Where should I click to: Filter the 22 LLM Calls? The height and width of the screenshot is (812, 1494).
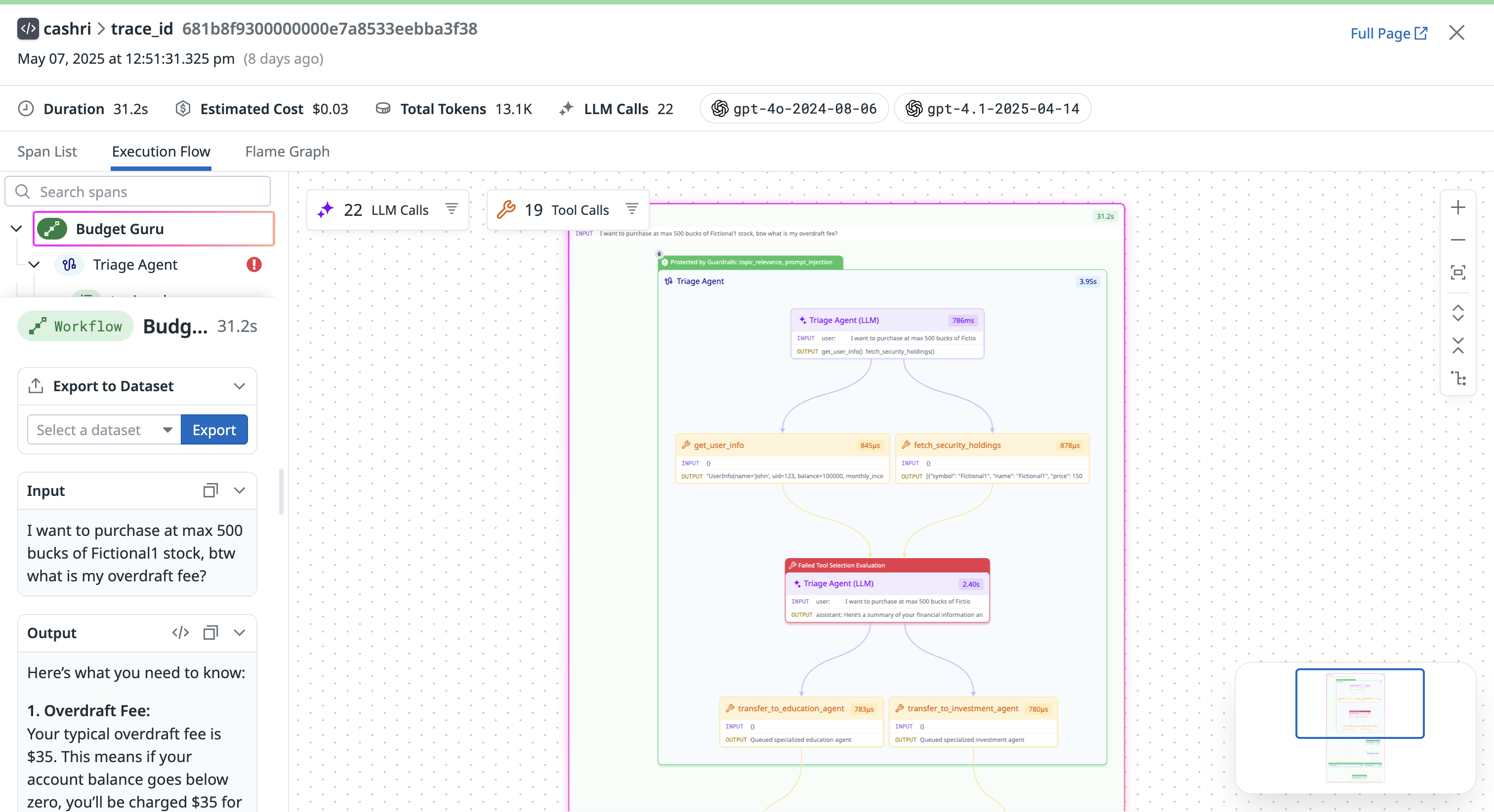pos(451,209)
